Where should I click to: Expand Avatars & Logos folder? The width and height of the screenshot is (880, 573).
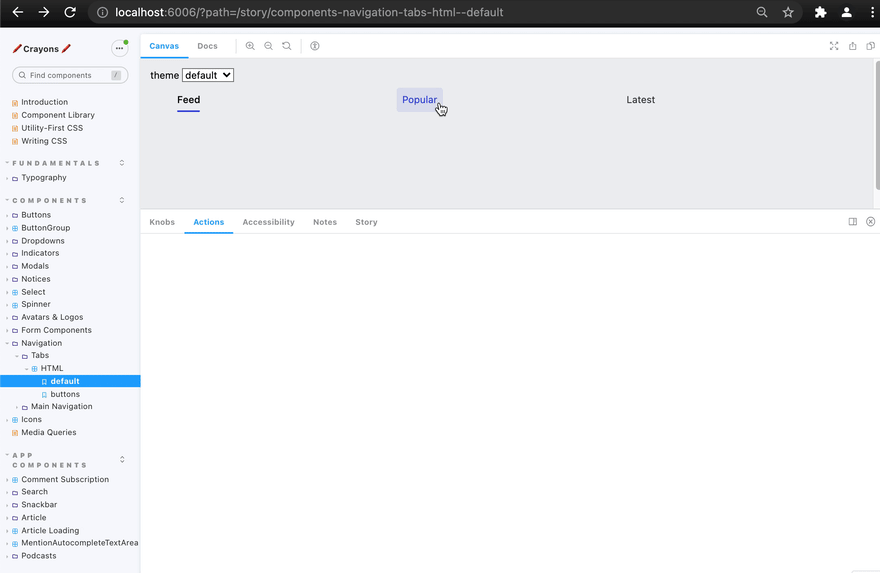click(52, 317)
